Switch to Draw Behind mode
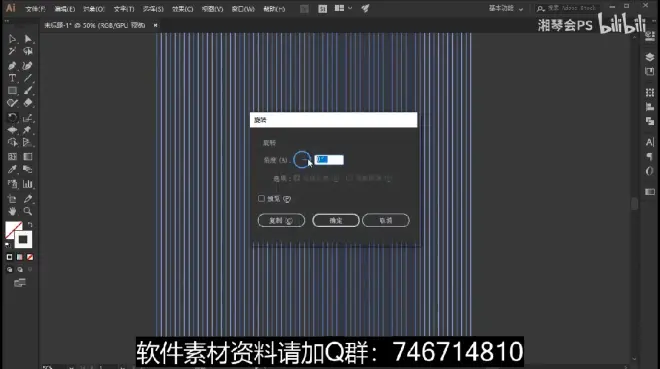 [20, 269]
